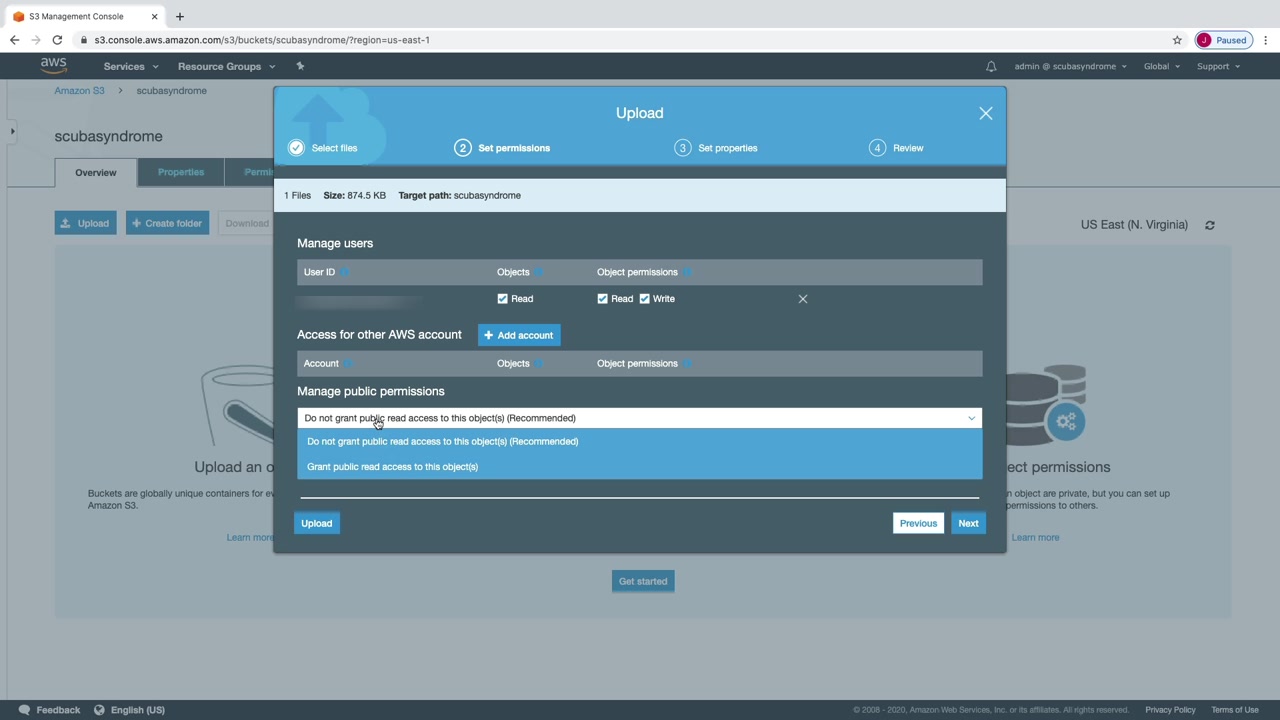Open the Support dropdown menu
The height and width of the screenshot is (720, 1280).
(x=1218, y=66)
